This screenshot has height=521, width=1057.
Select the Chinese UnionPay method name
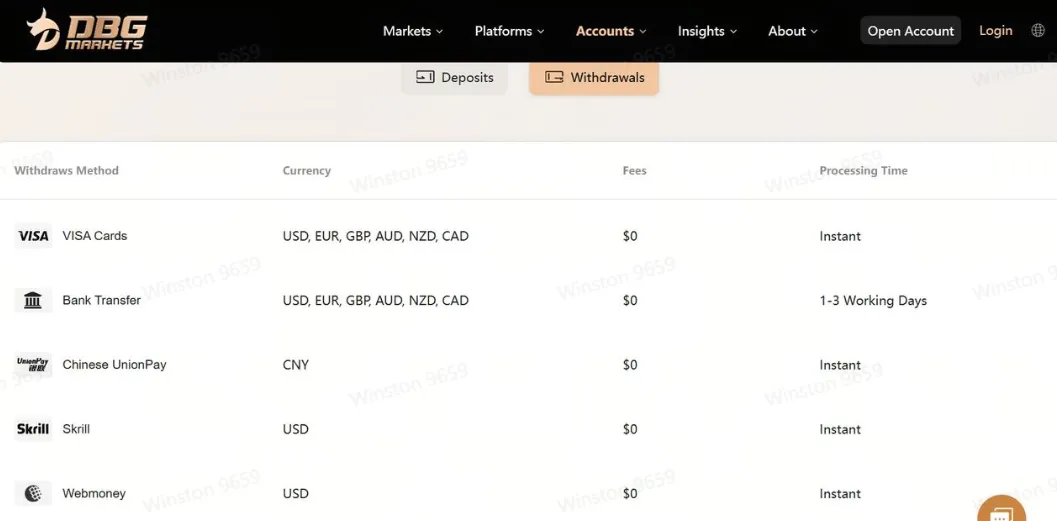tap(115, 365)
